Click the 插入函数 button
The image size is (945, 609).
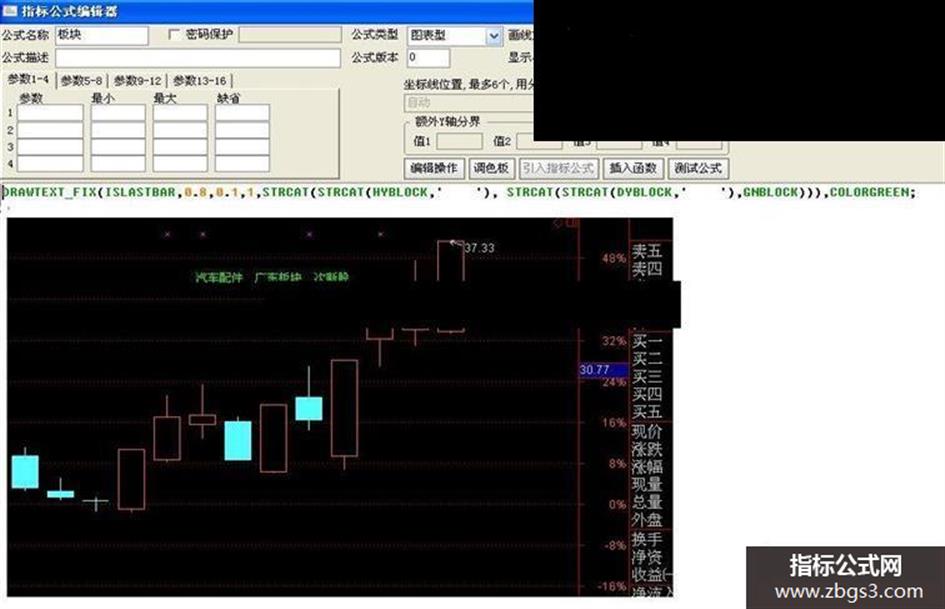[633, 168]
